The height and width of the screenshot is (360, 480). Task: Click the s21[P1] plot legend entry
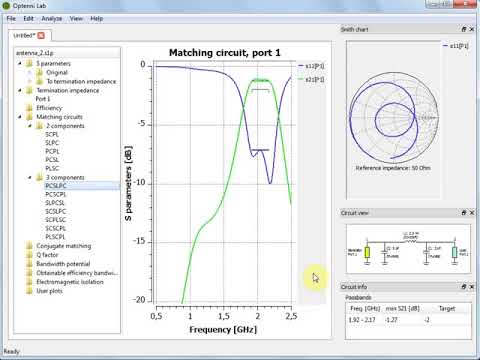pos(311,79)
